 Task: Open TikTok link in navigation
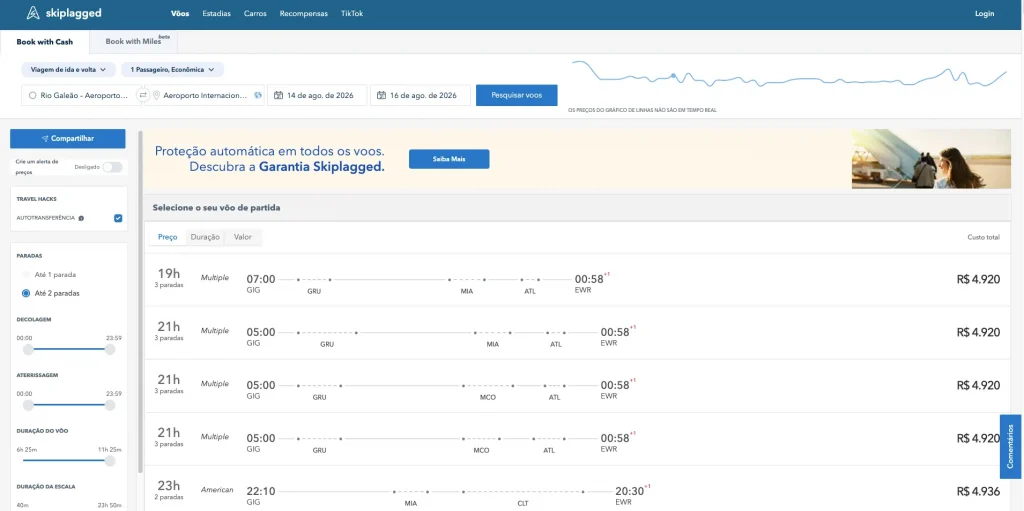pyautogui.click(x=352, y=14)
